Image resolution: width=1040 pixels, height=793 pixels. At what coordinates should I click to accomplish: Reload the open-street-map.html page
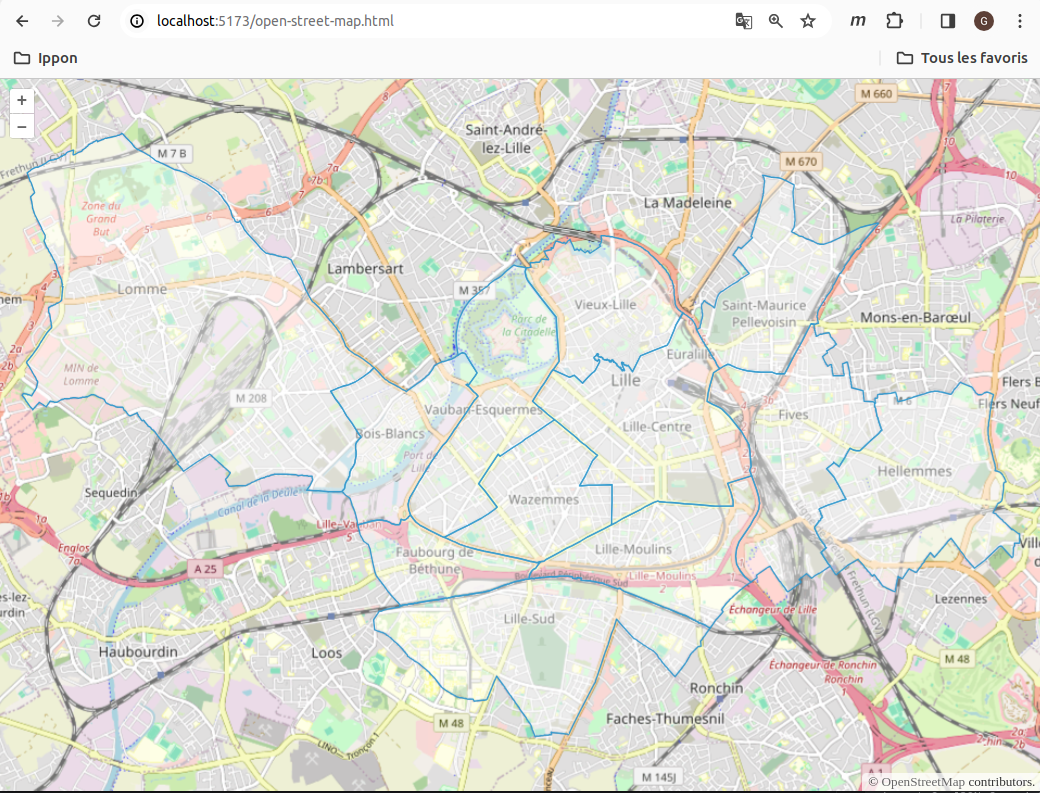[x=94, y=20]
